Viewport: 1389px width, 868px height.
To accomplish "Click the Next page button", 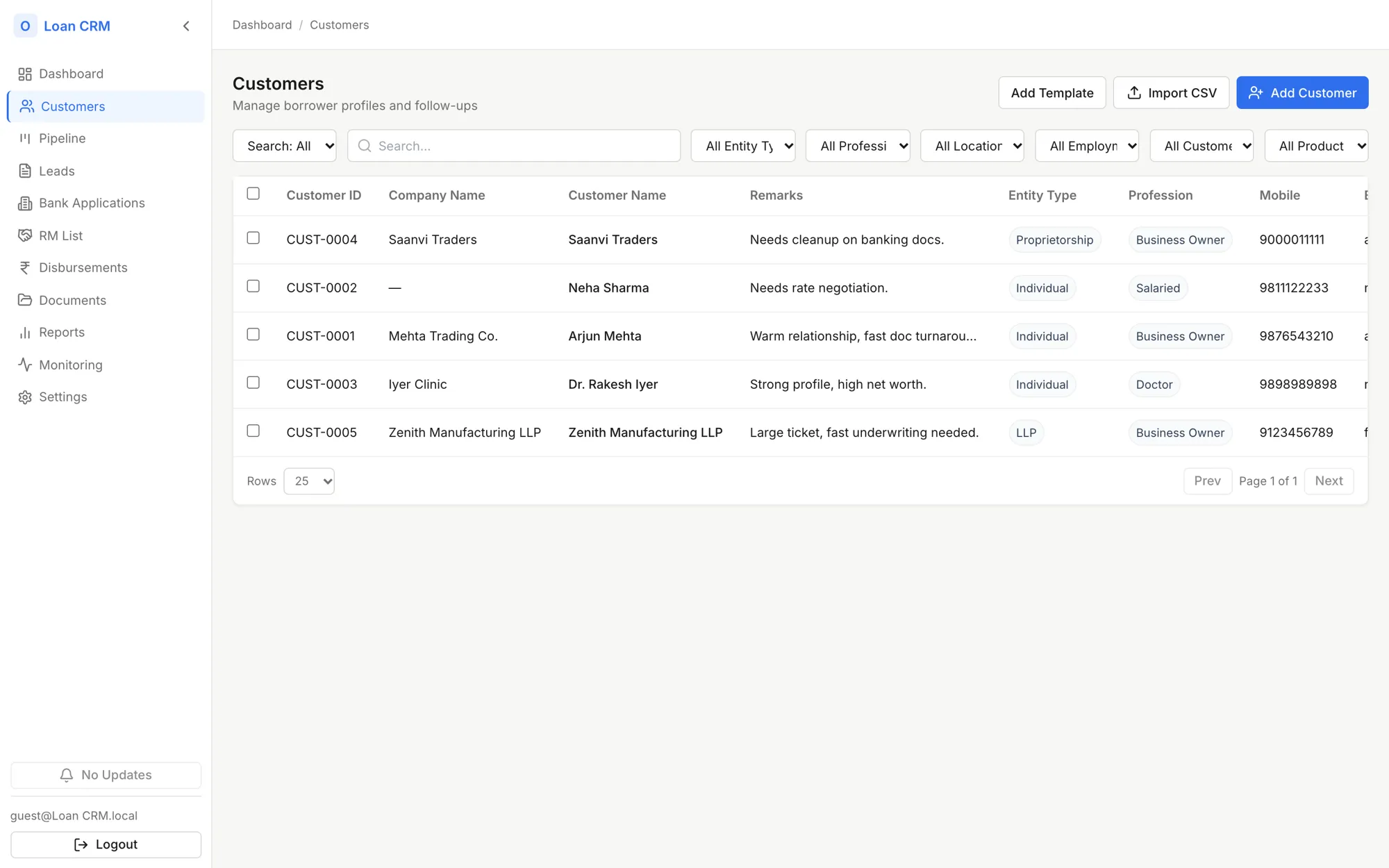I will (x=1329, y=481).
